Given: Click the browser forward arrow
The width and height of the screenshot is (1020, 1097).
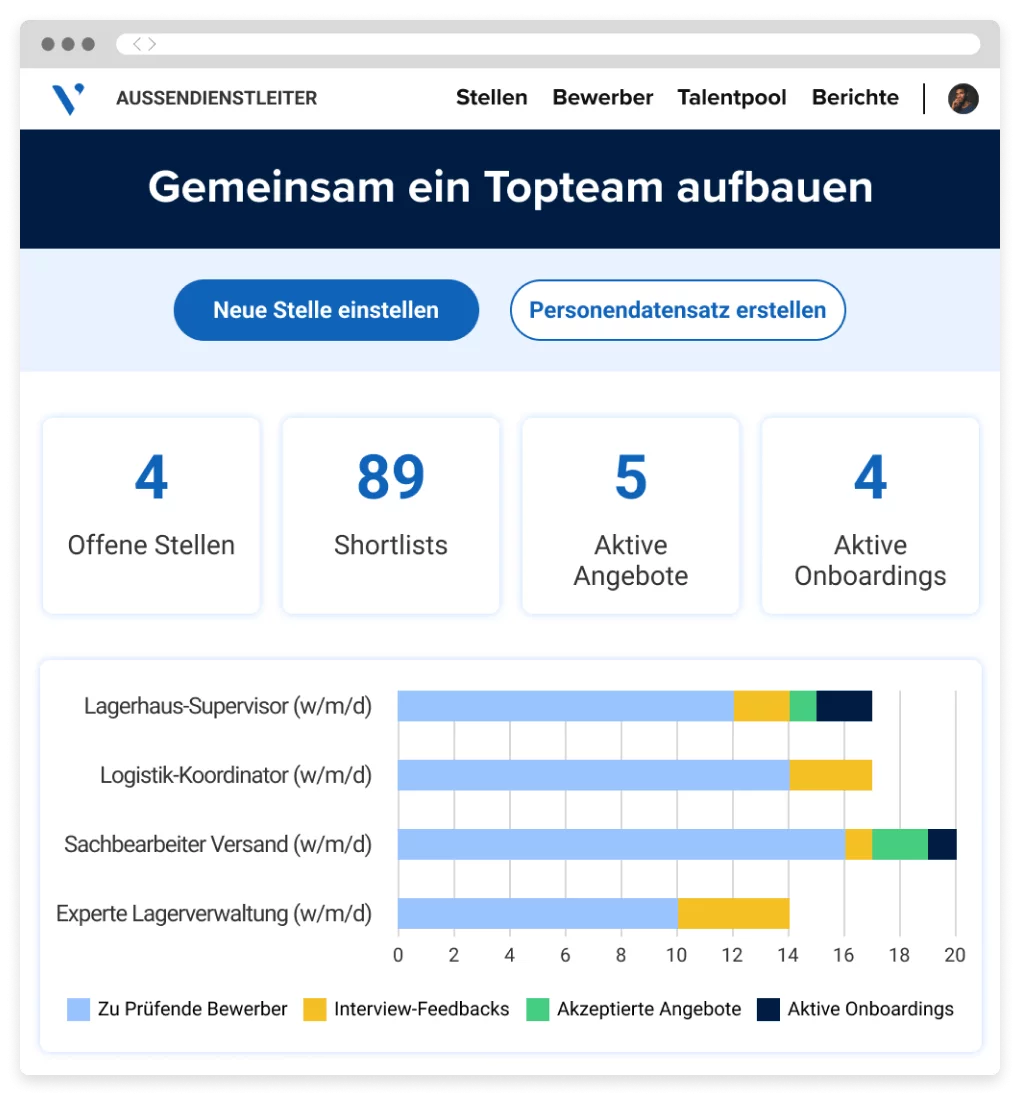Looking at the screenshot, I should (151, 44).
